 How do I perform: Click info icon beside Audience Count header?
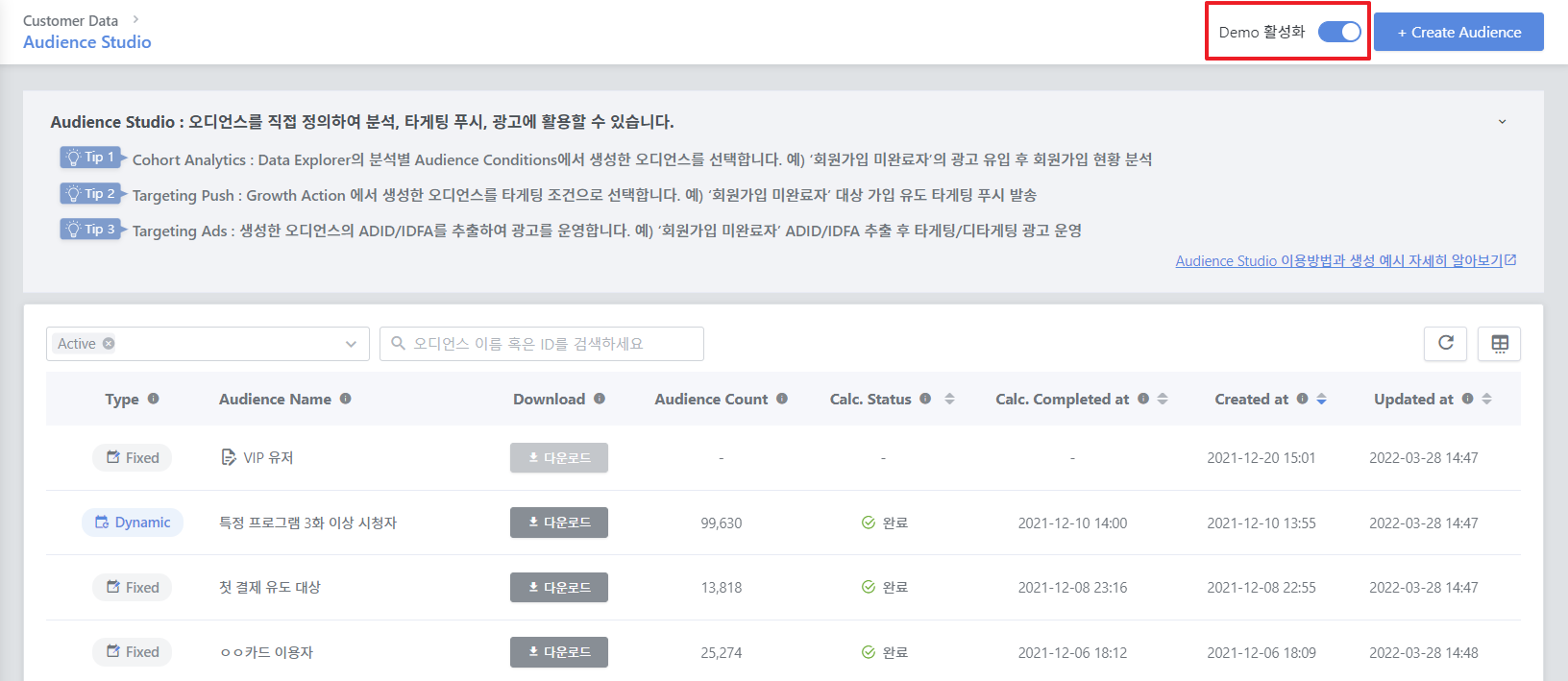[782, 399]
